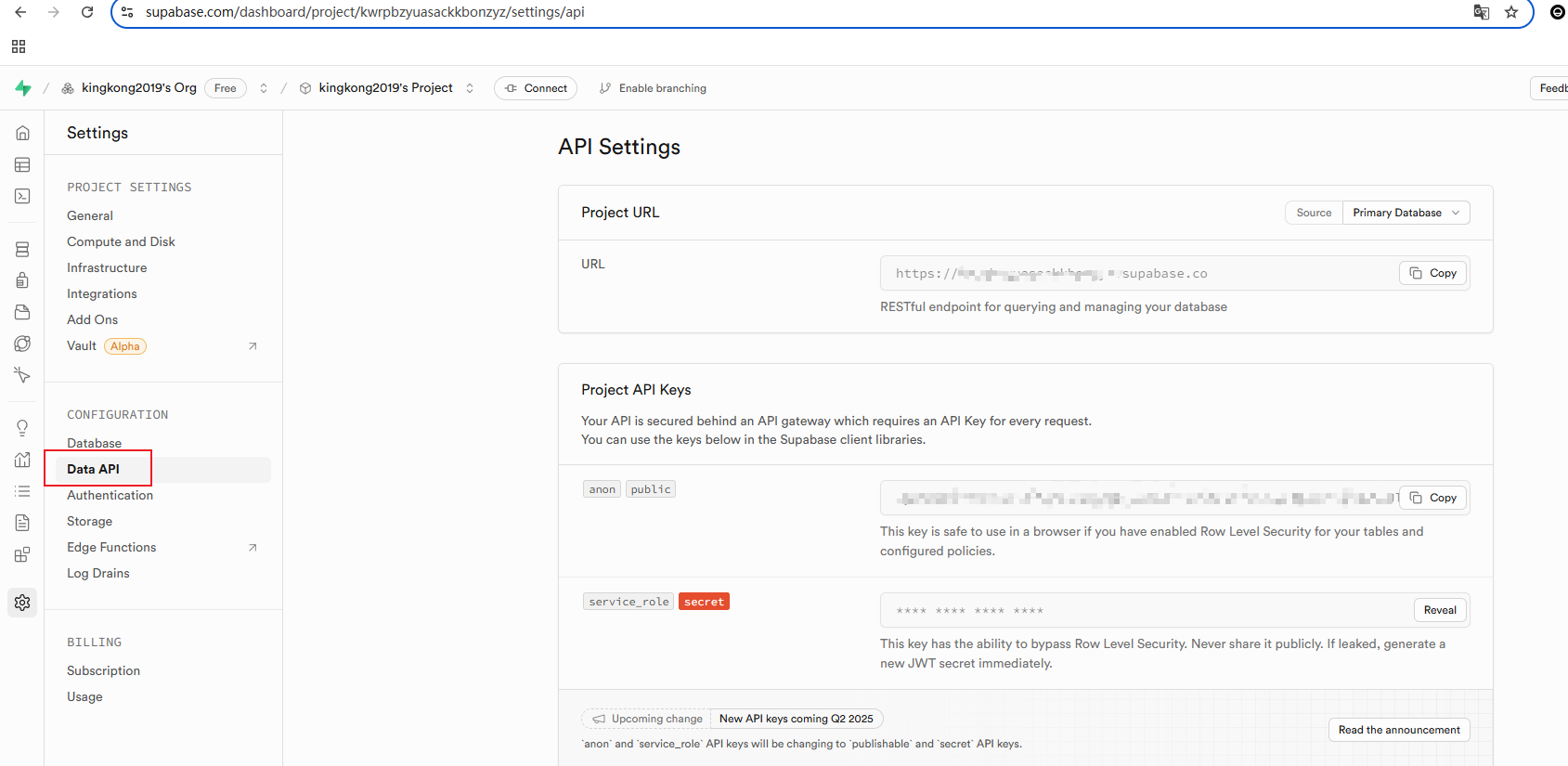Screen dimensions: 1568x766
Task: Select Authentication under Configuration
Action: click(110, 495)
